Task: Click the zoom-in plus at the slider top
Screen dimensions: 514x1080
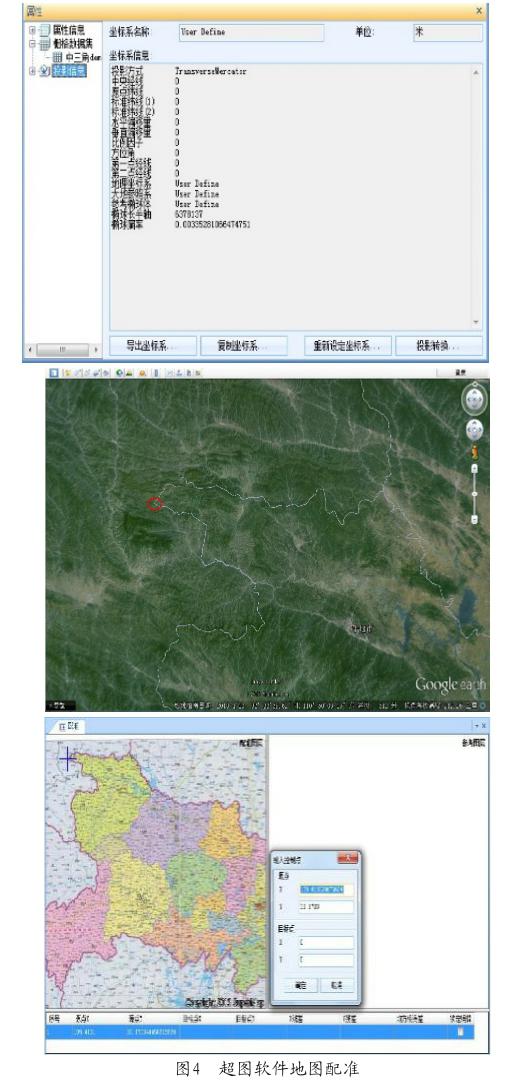Action: pos(474,468)
